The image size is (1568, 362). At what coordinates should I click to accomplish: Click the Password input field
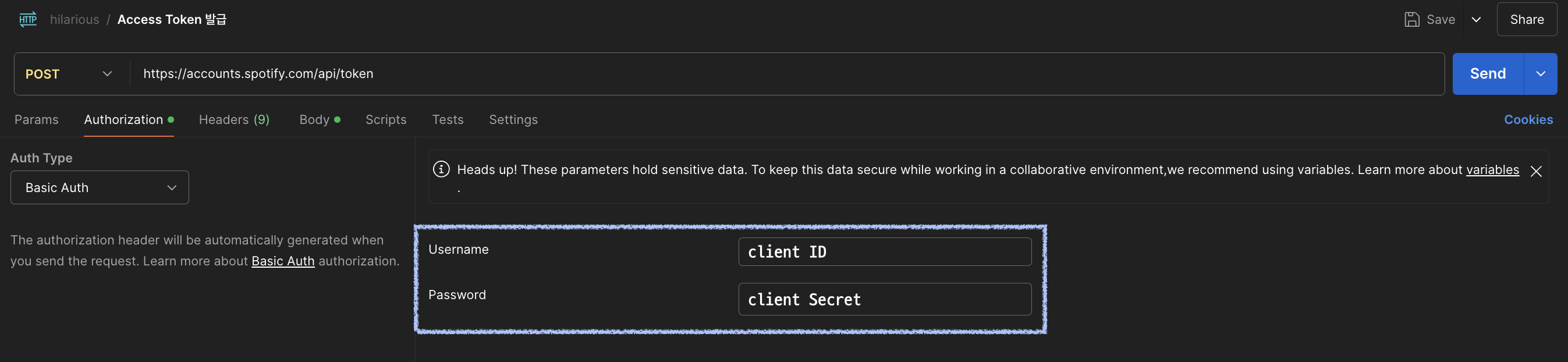coord(885,299)
